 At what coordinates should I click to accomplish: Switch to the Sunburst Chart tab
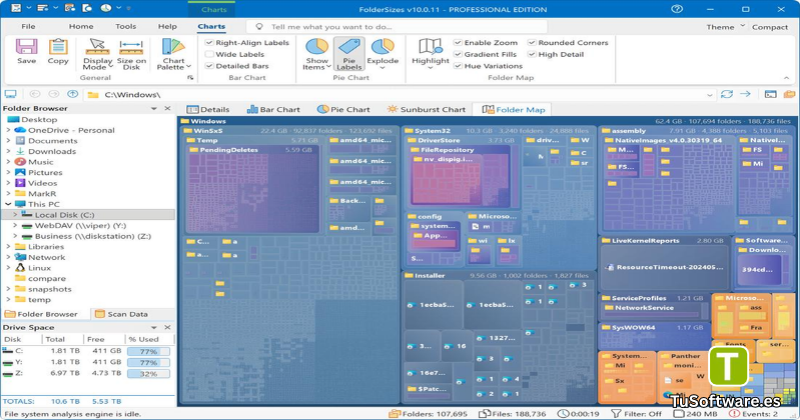point(427,109)
